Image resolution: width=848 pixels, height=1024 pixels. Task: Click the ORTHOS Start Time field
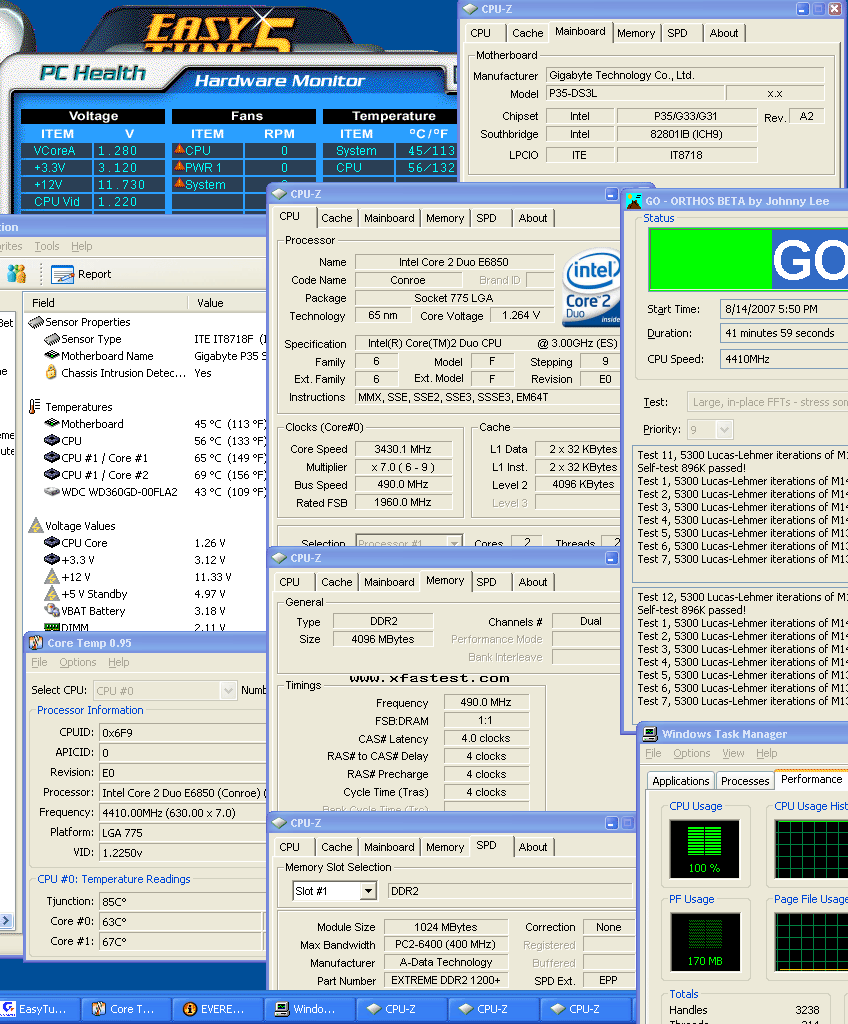(x=783, y=309)
